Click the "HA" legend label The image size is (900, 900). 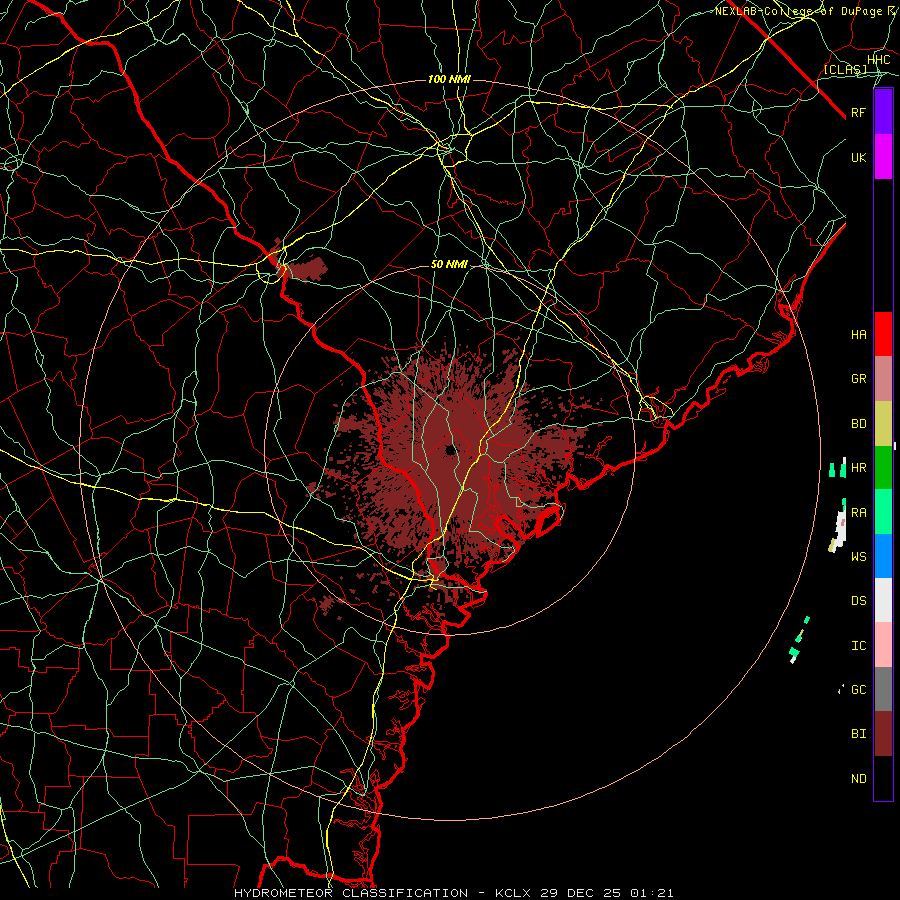[x=858, y=334]
